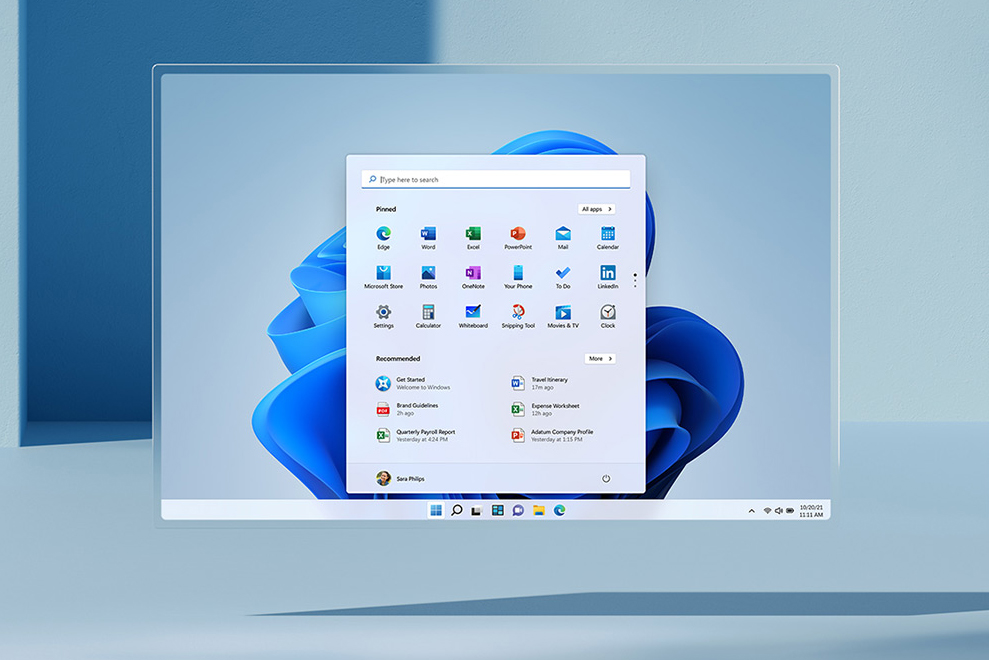Open Movies & TV
990x660 pixels.
(563, 316)
